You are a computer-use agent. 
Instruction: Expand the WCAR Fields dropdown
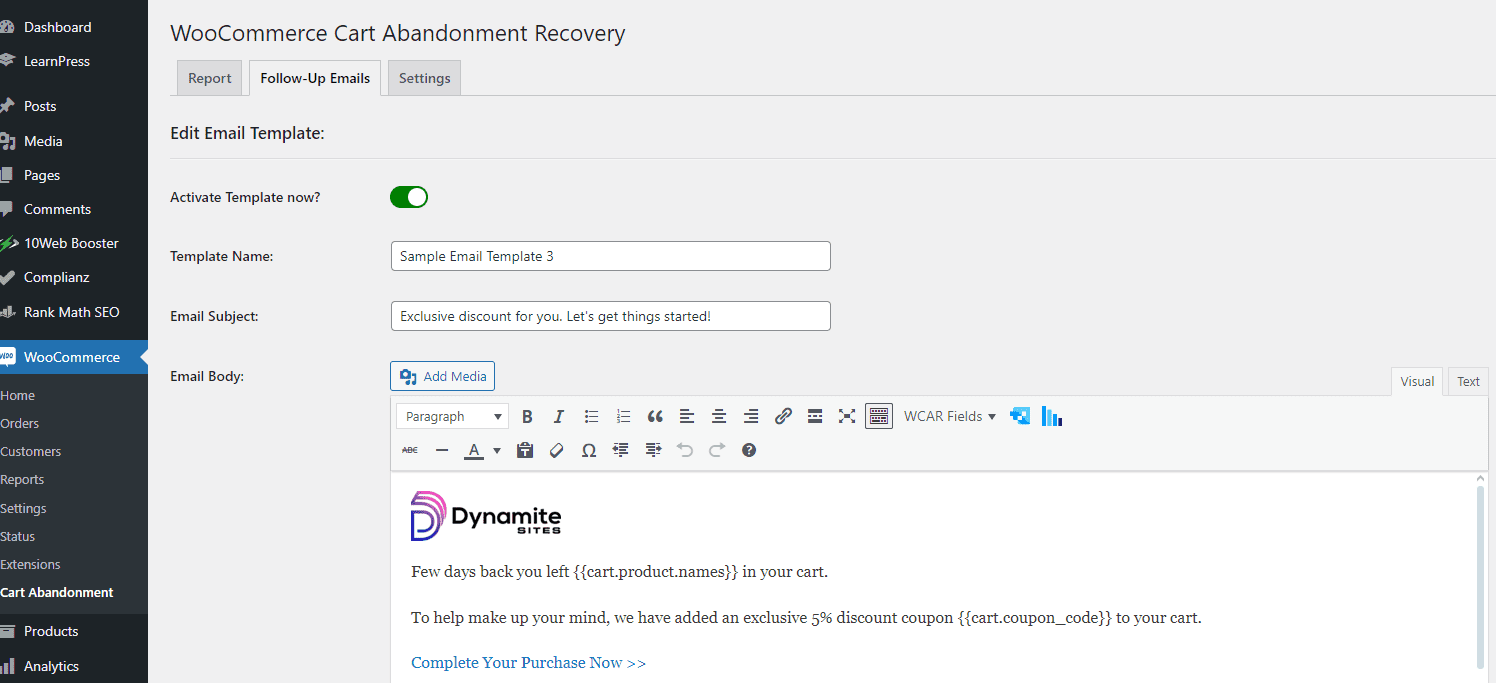click(x=950, y=417)
